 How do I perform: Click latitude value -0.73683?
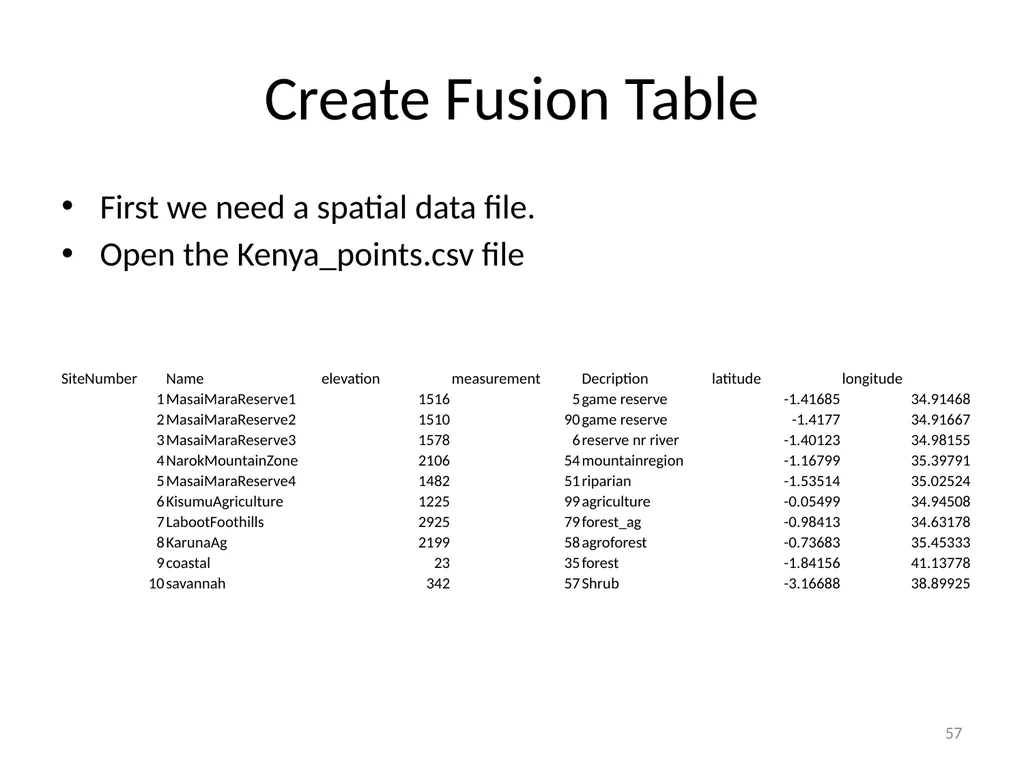pyautogui.click(x=812, y=543)
